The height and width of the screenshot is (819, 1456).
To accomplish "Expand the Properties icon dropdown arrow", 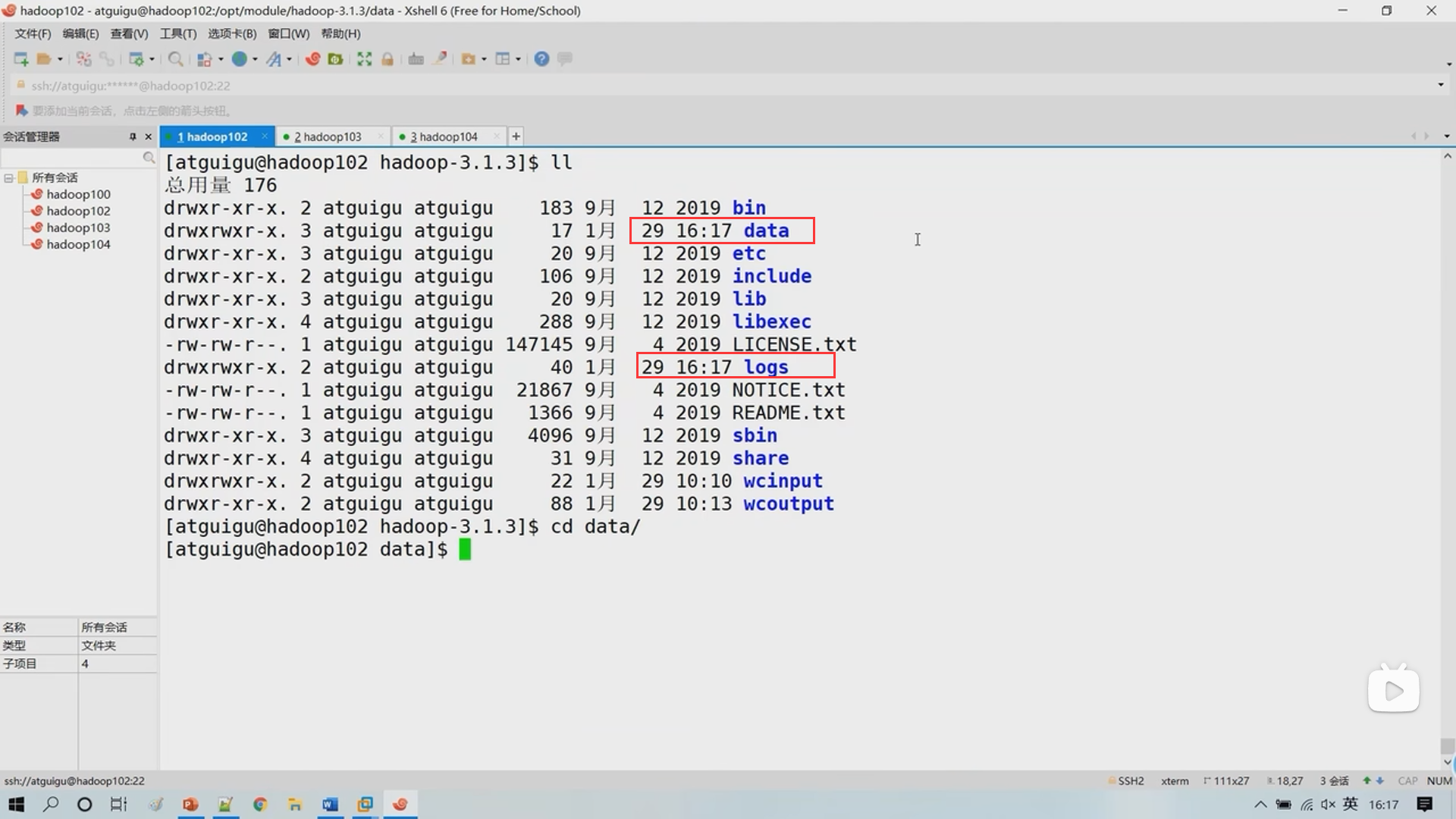I will [152, 59].
